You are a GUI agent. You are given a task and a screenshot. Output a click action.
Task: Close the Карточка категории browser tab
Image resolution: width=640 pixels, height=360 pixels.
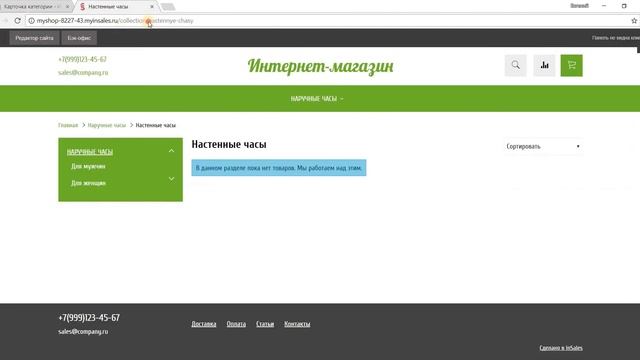click(67, 7)
